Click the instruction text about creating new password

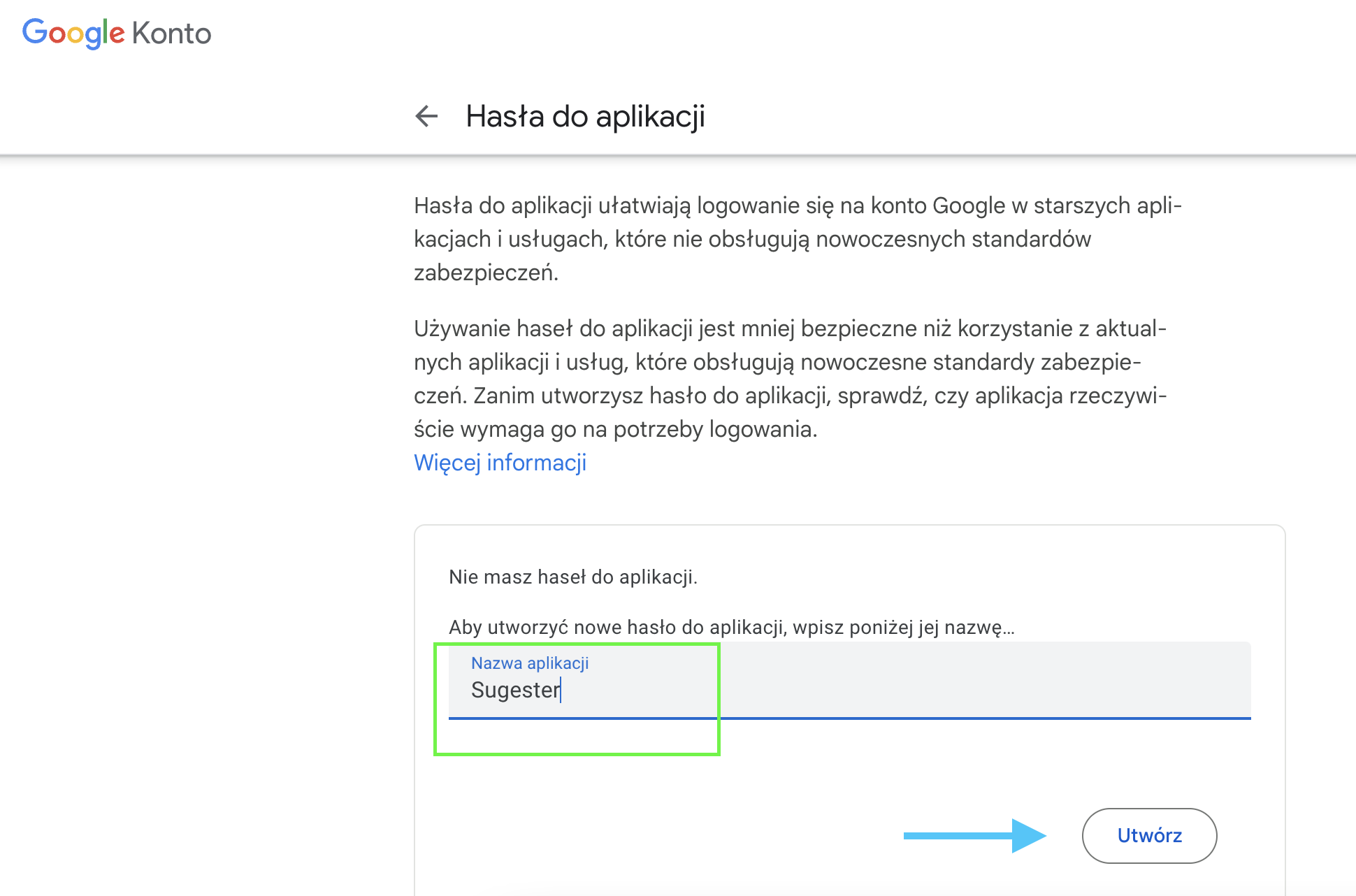[x=731, y=627]
